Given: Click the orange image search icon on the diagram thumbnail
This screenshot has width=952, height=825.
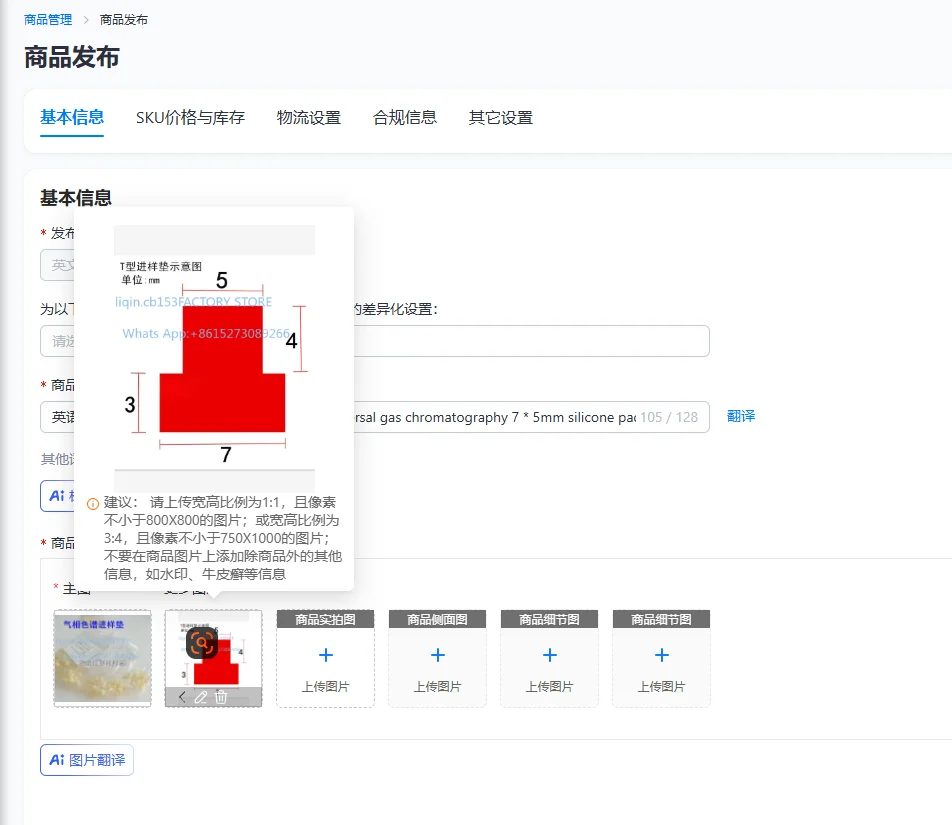Looking at the screenshot, I should [202, 643].
